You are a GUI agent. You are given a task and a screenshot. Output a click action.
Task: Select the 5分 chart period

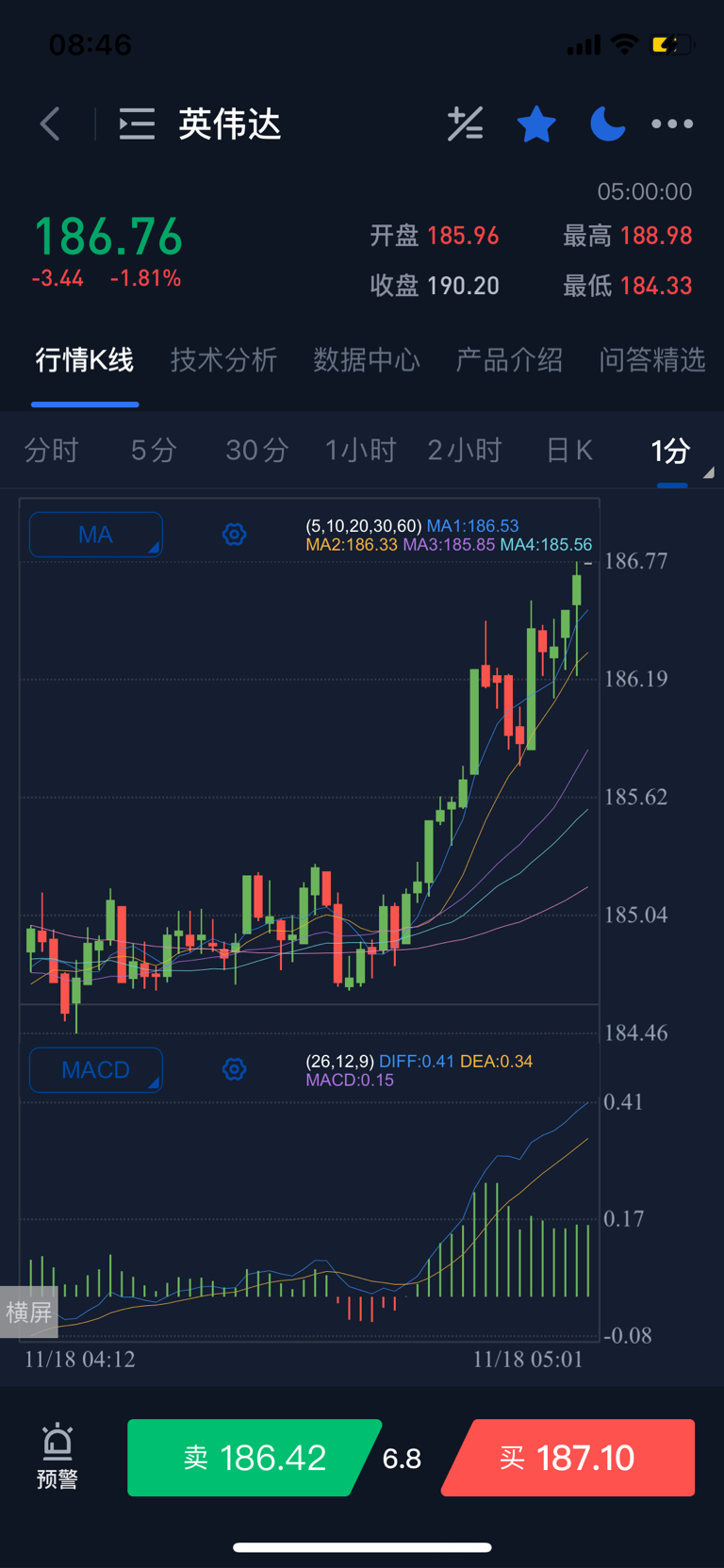click(154, 450)
